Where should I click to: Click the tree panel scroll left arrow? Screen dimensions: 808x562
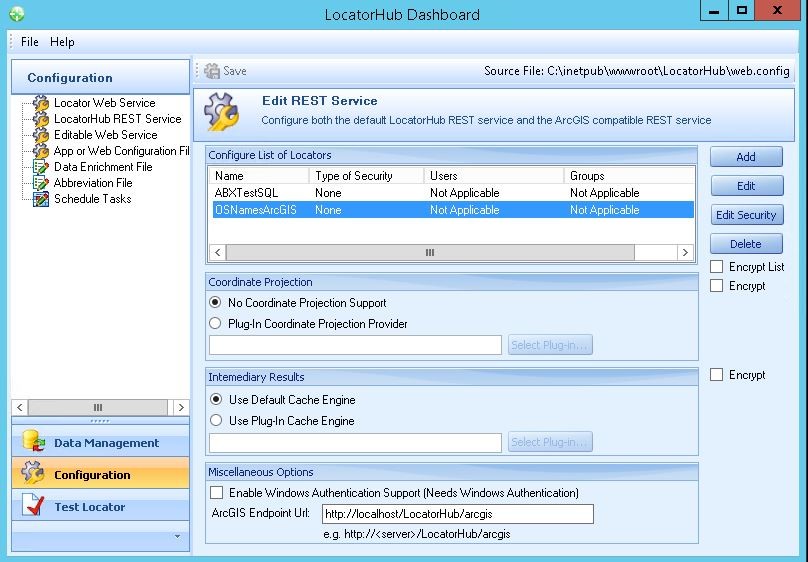point(20,407)
